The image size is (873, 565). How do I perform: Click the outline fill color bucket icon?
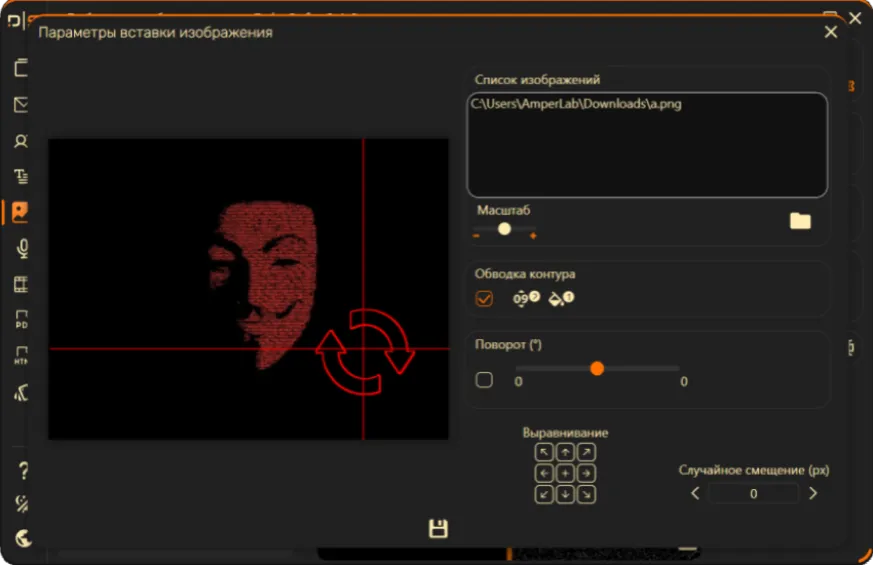(561, 298)
